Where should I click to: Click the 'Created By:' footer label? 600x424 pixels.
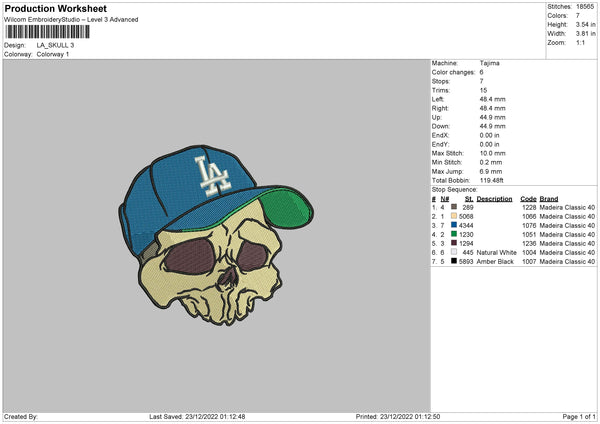tap(21, 417)
